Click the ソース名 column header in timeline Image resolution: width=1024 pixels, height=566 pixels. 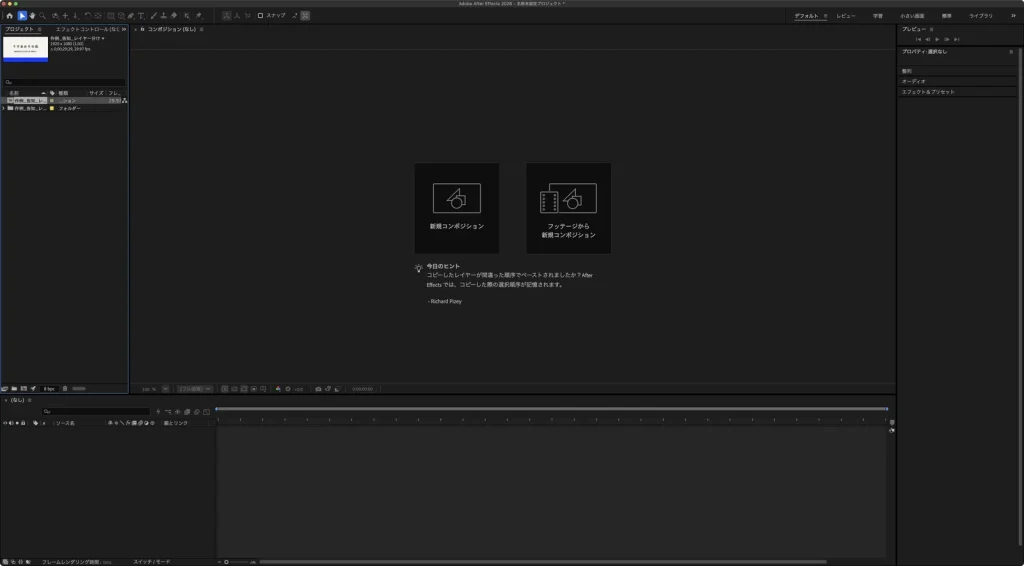tap(65, 423)
